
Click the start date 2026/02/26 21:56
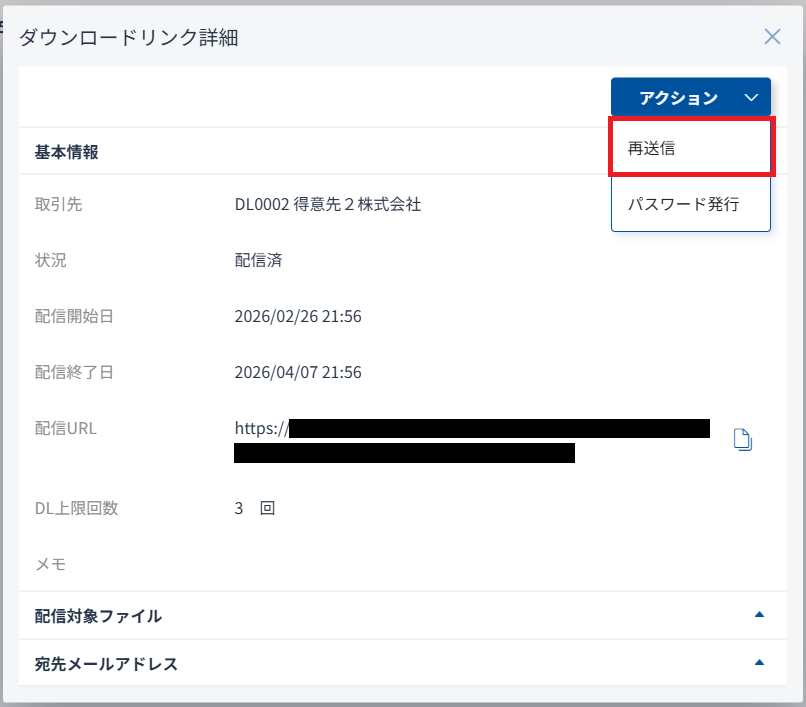coord(297,316)
